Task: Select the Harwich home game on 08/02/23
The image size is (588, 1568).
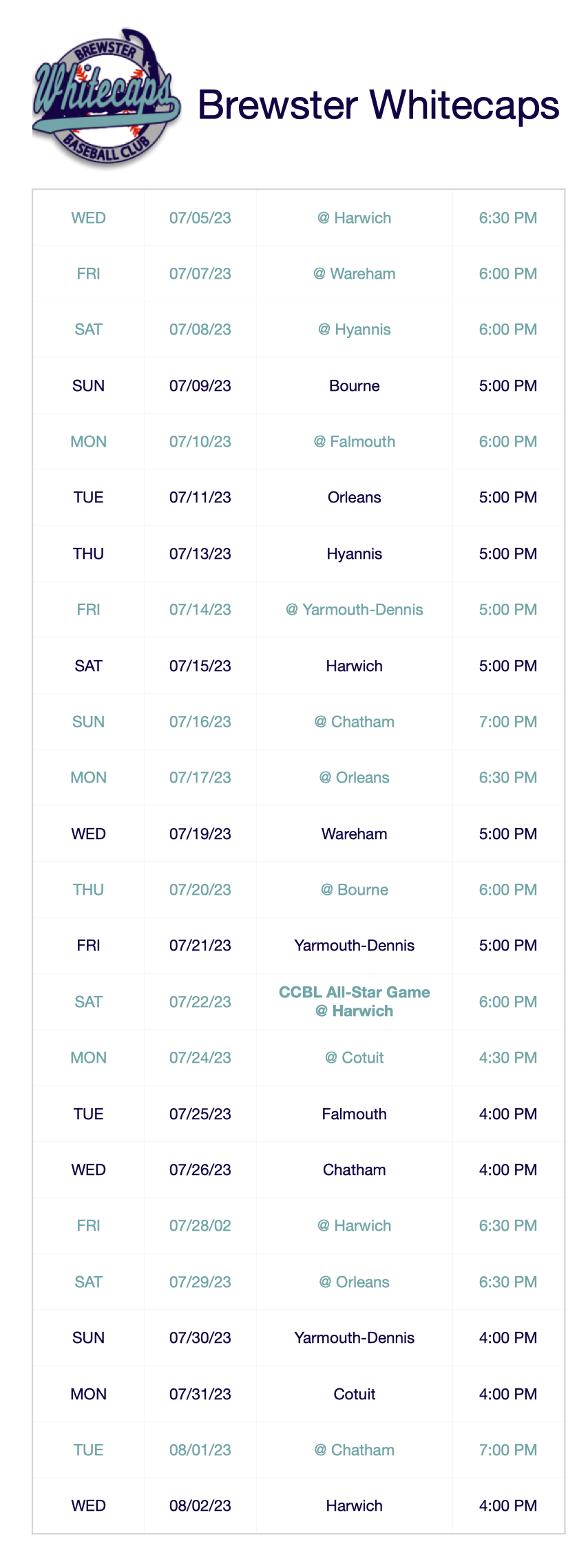Action: (x=354, y=1506)
